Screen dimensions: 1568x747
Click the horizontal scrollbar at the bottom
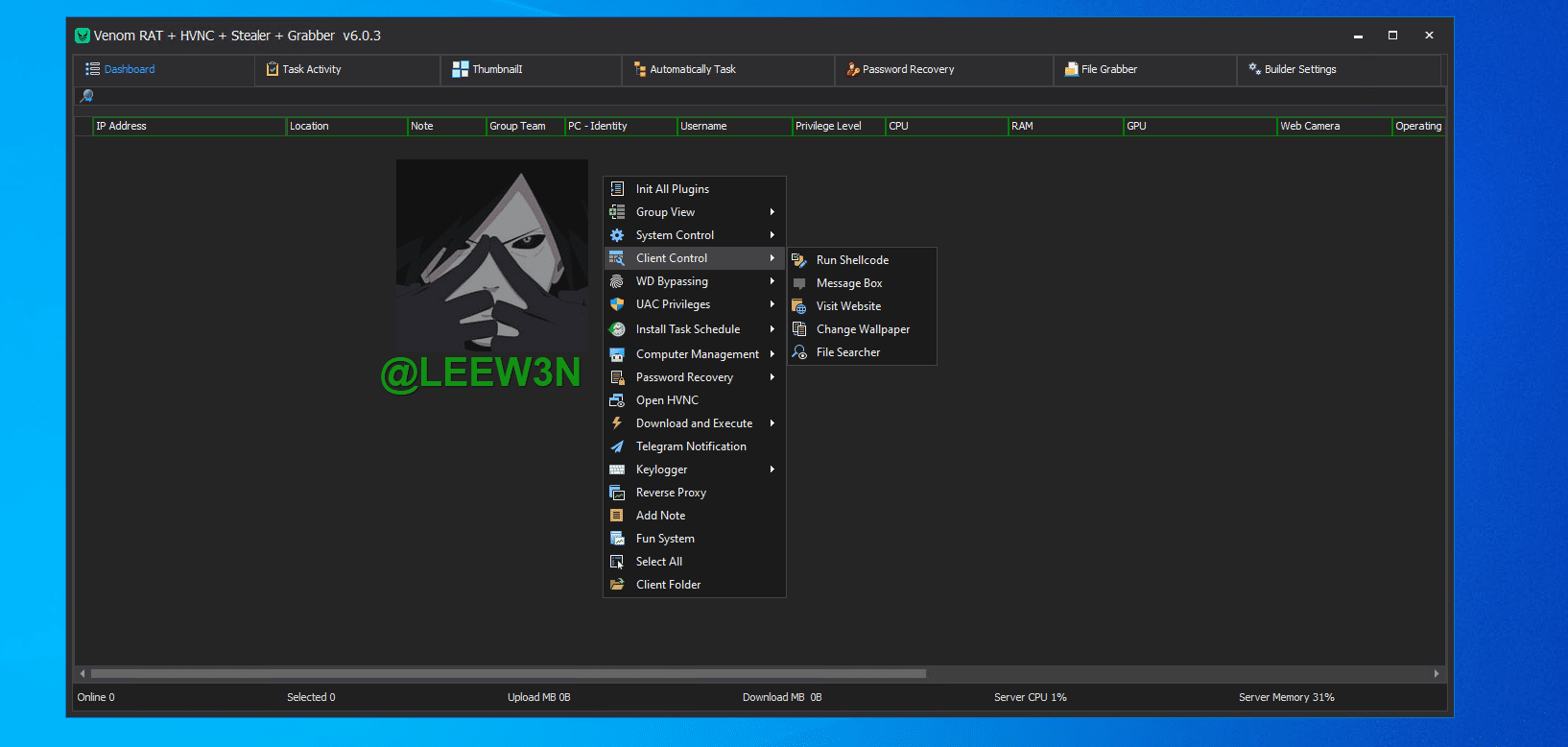click(x=509, y=674)
